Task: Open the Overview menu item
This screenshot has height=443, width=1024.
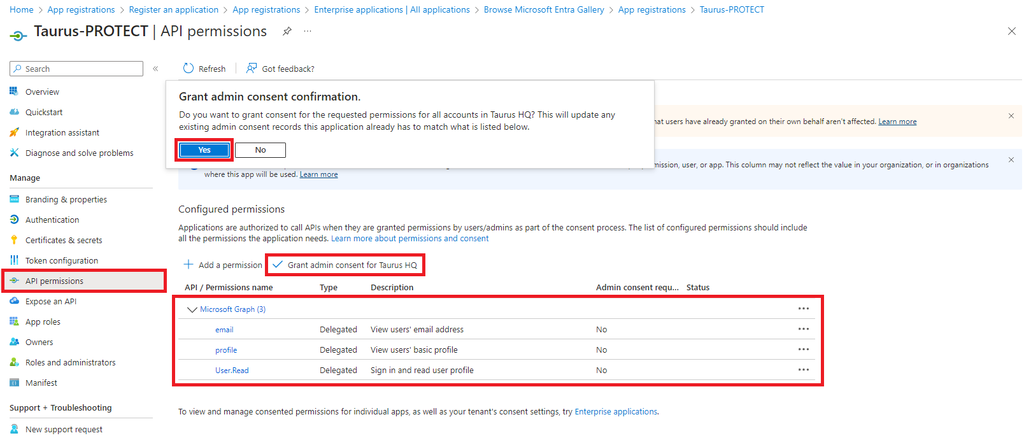Action: [42, 92]
